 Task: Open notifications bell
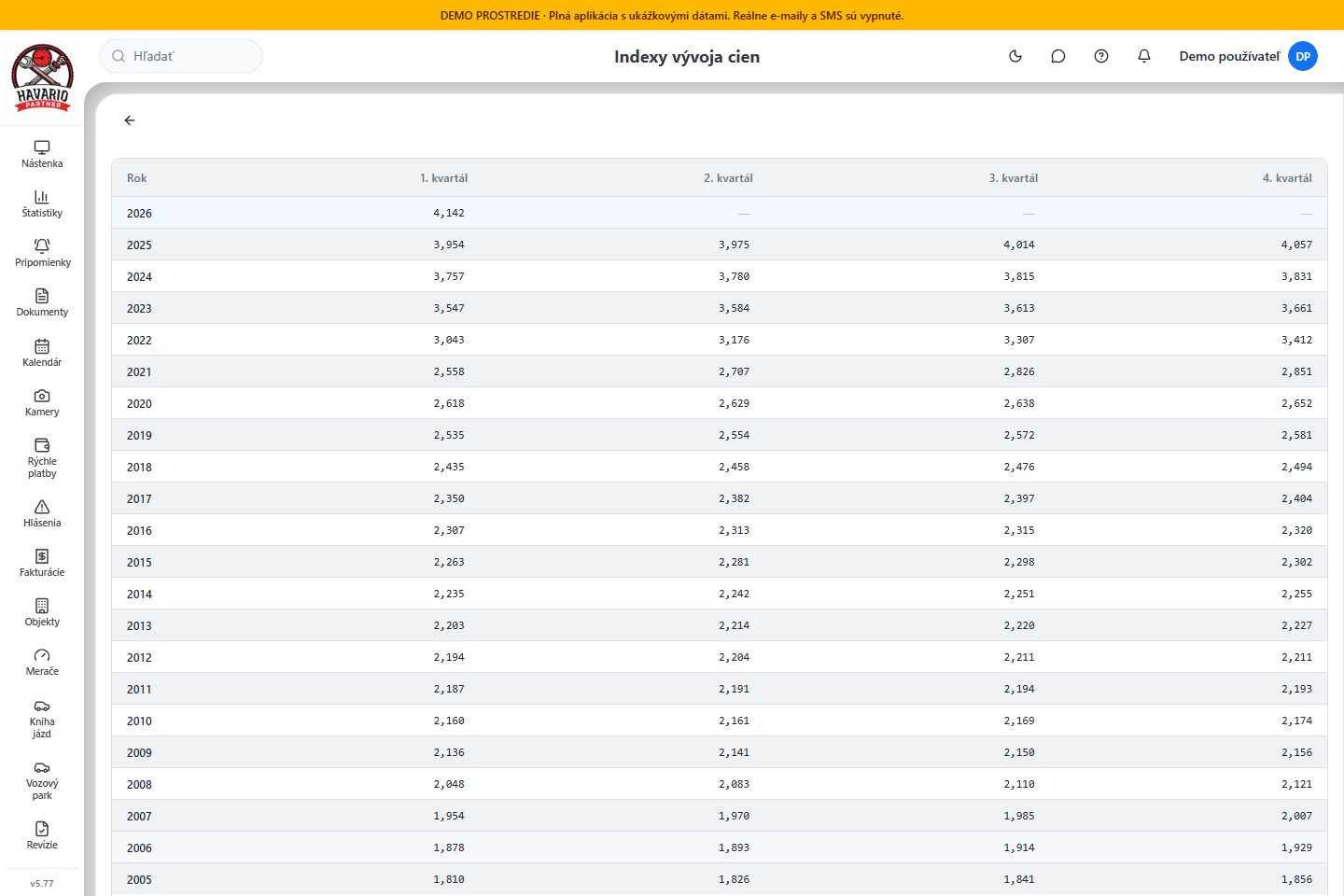[x=1144, y=56]
